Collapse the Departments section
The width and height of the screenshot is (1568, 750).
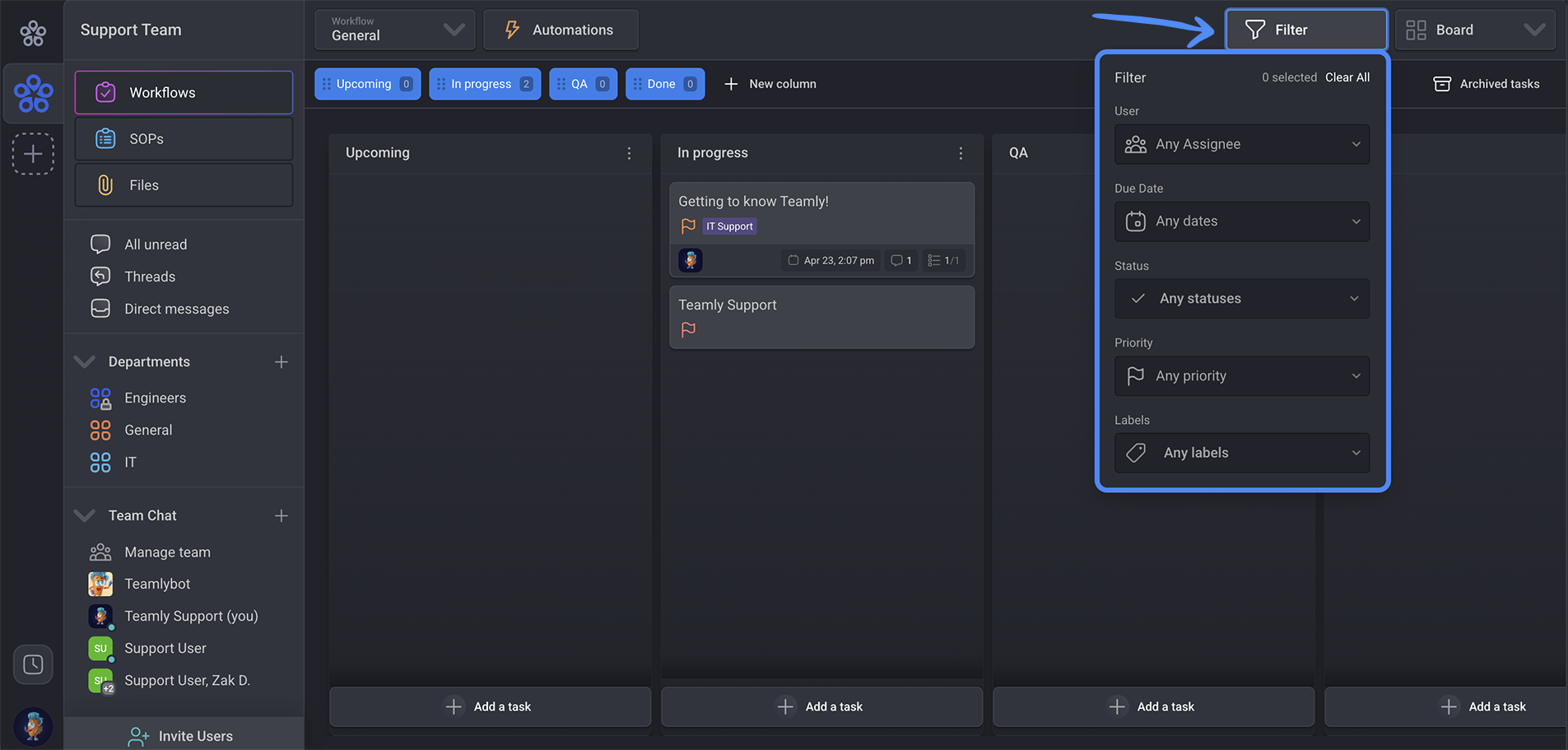coord(85,361)
